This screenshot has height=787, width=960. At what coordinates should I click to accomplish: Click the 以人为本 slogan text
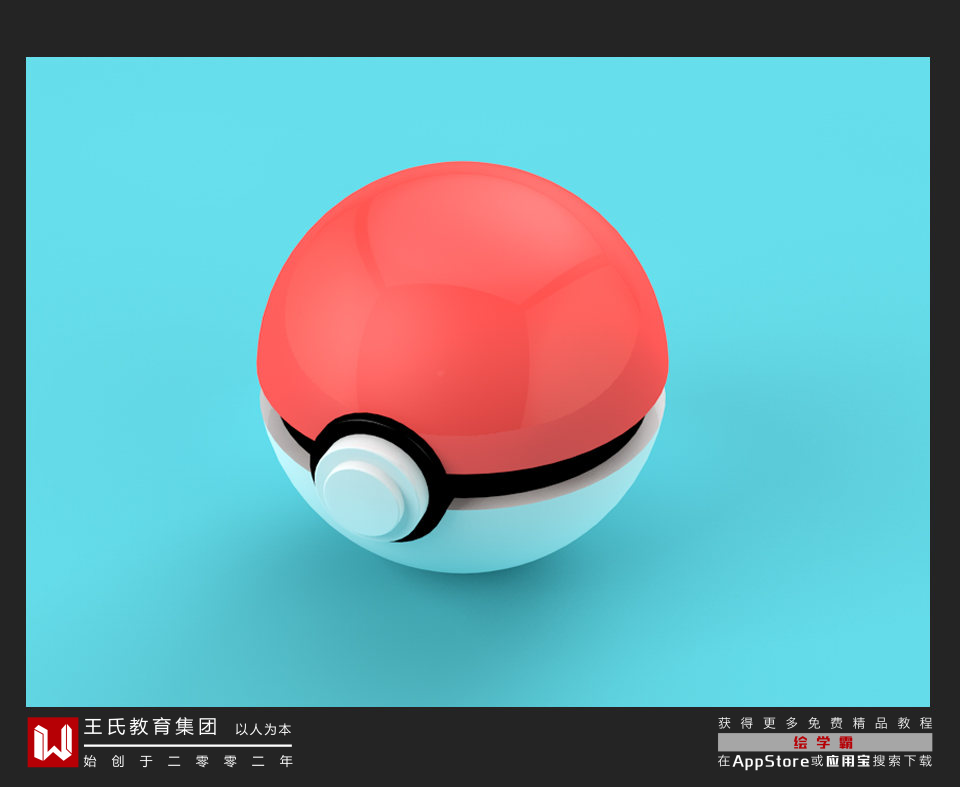tap(263, 729)
